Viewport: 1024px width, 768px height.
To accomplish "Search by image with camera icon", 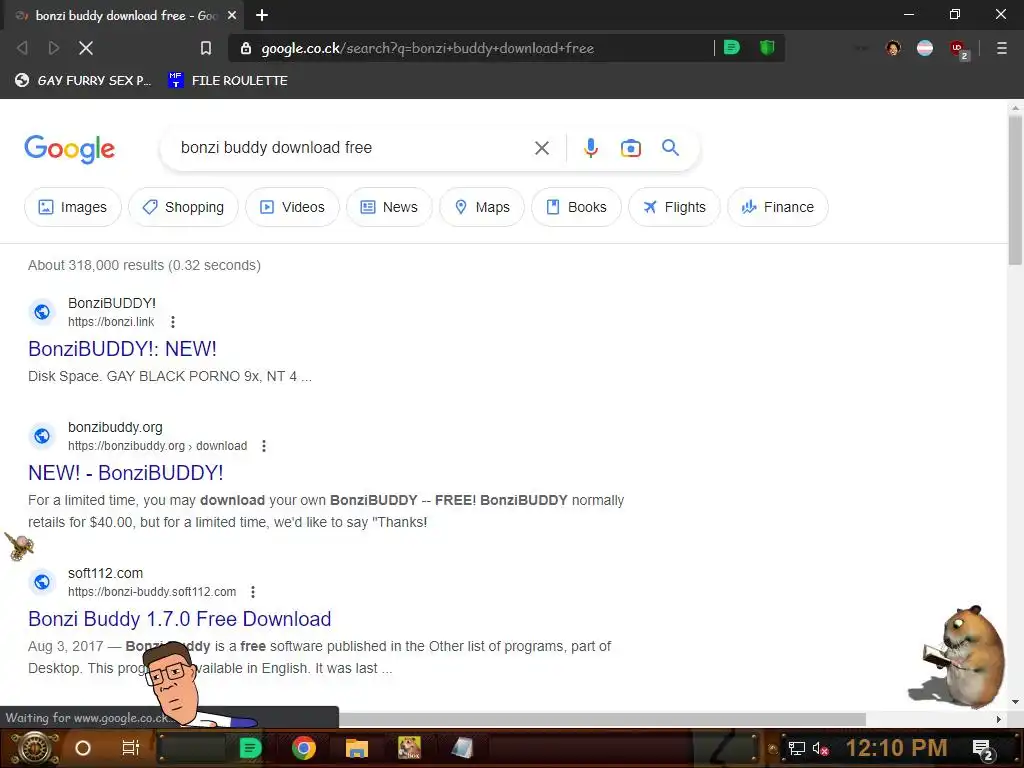I will coord(630,148).
